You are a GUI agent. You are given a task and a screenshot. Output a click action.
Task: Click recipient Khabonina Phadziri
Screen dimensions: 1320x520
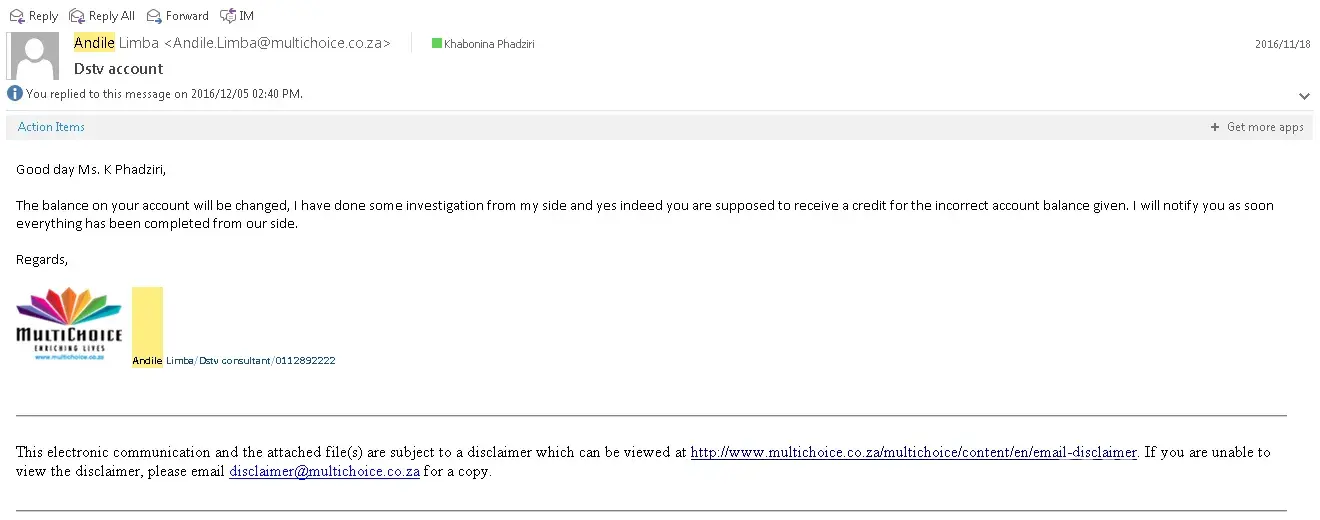tap(489, 44)
